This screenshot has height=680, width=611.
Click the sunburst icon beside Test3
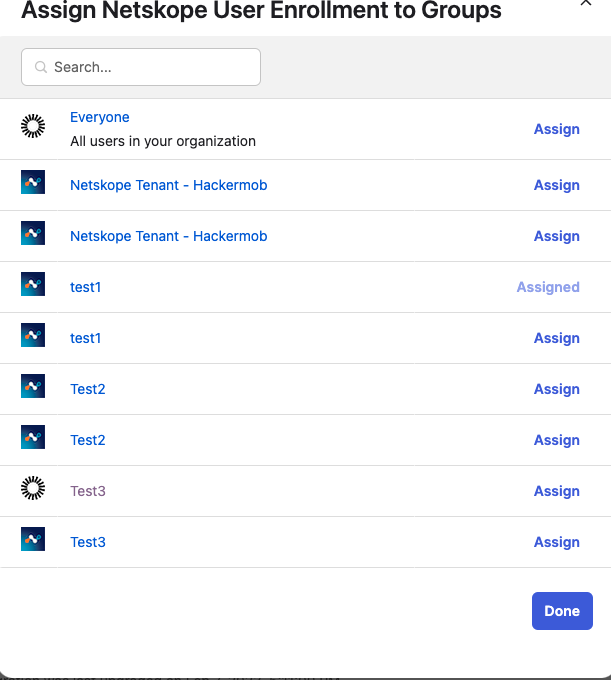pos(33,488)
